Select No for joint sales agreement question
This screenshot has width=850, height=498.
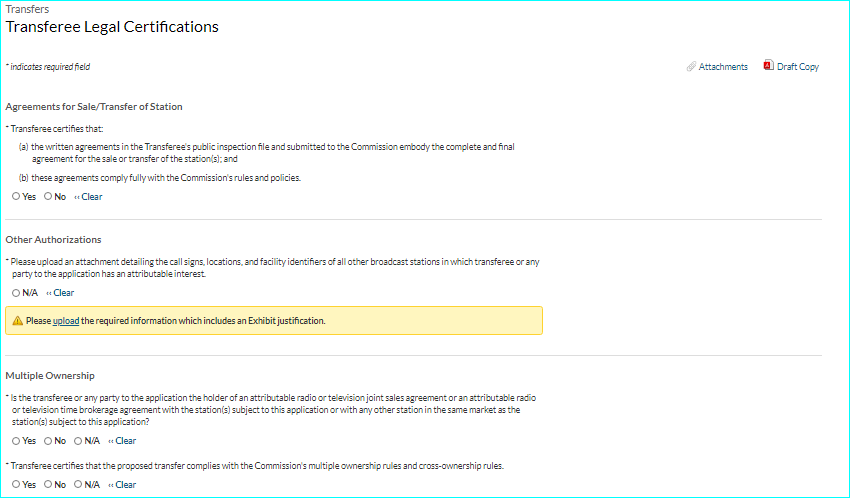click(48, 441)
